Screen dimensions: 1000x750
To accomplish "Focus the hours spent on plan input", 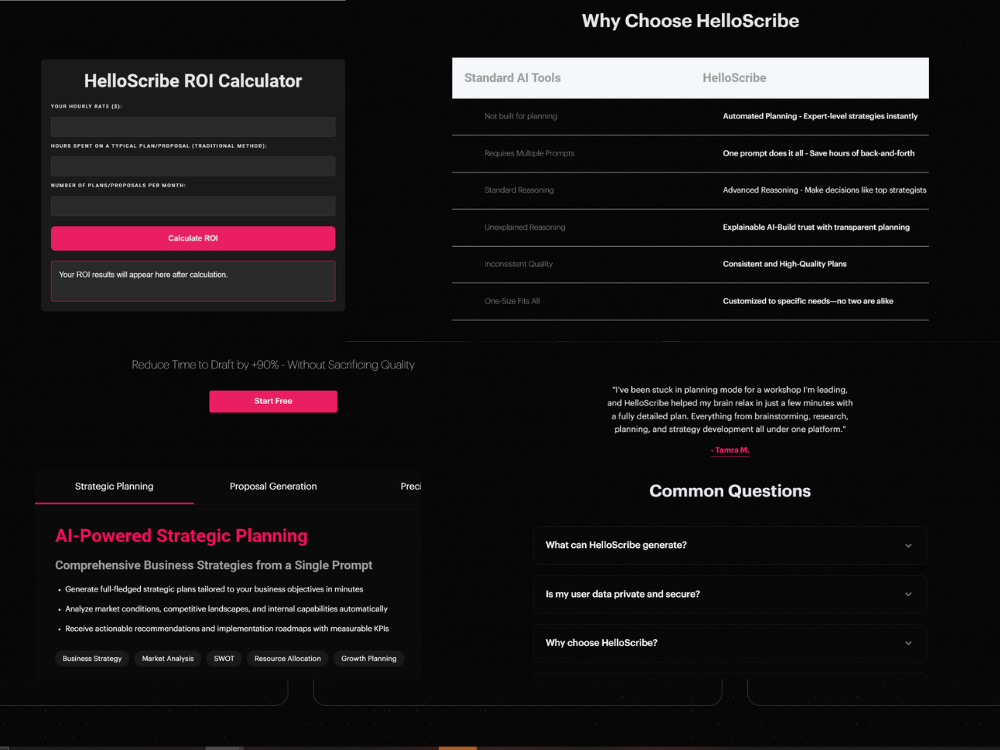I will (193, 166).
